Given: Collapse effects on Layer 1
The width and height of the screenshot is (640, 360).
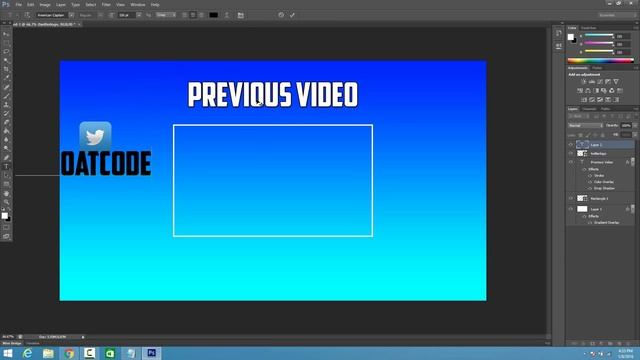Looking at the screenshot, I should coord(633,209).
